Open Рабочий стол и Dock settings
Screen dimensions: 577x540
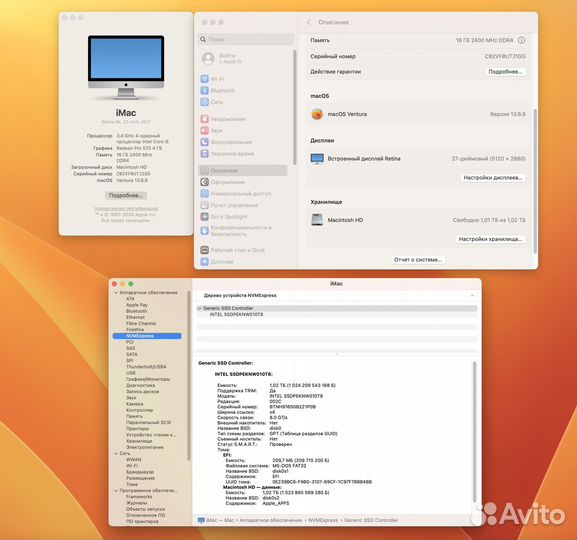pos(233,250)
